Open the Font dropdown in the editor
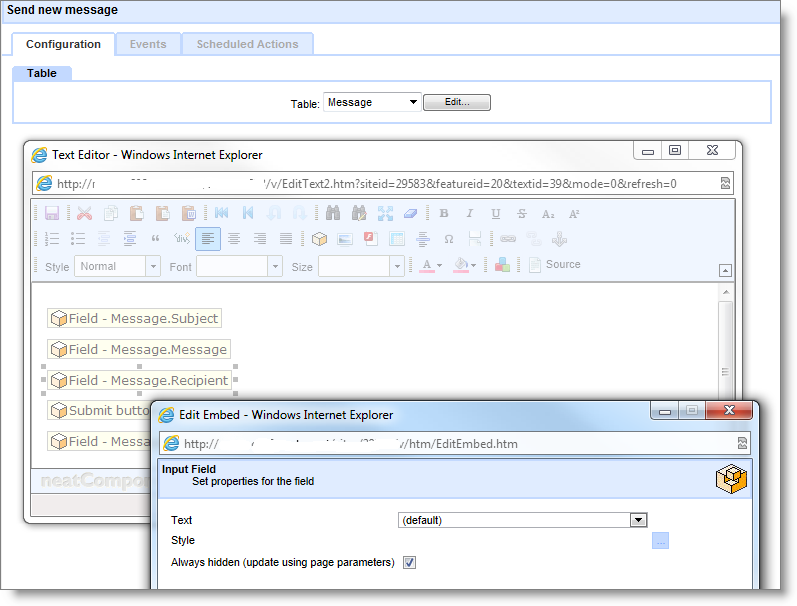Screen dimensions: 797x606 pyautogui.click(x=239, y=266)
